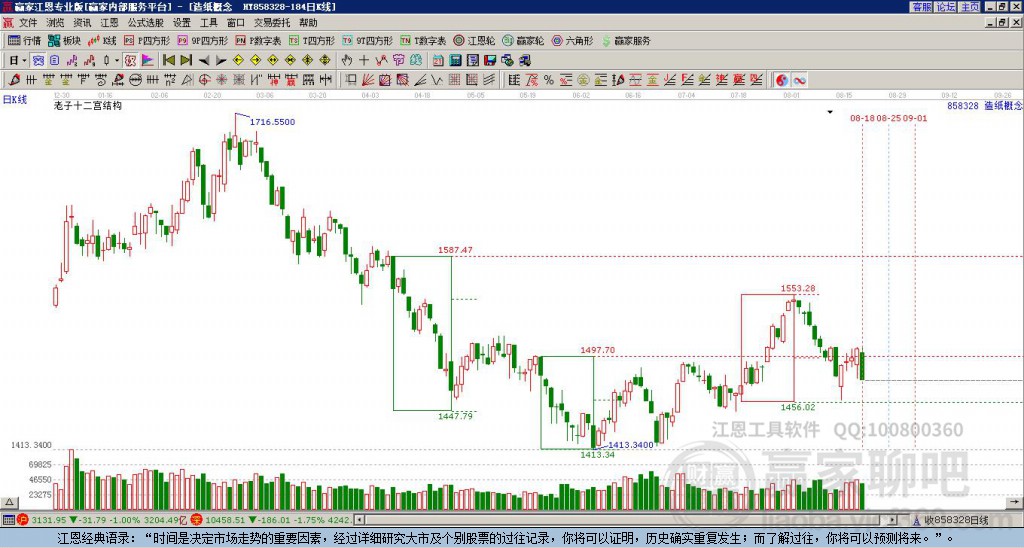
Task: Select the red pencil drawing tool
Action: pyautogui.click(x=14, y=80)
